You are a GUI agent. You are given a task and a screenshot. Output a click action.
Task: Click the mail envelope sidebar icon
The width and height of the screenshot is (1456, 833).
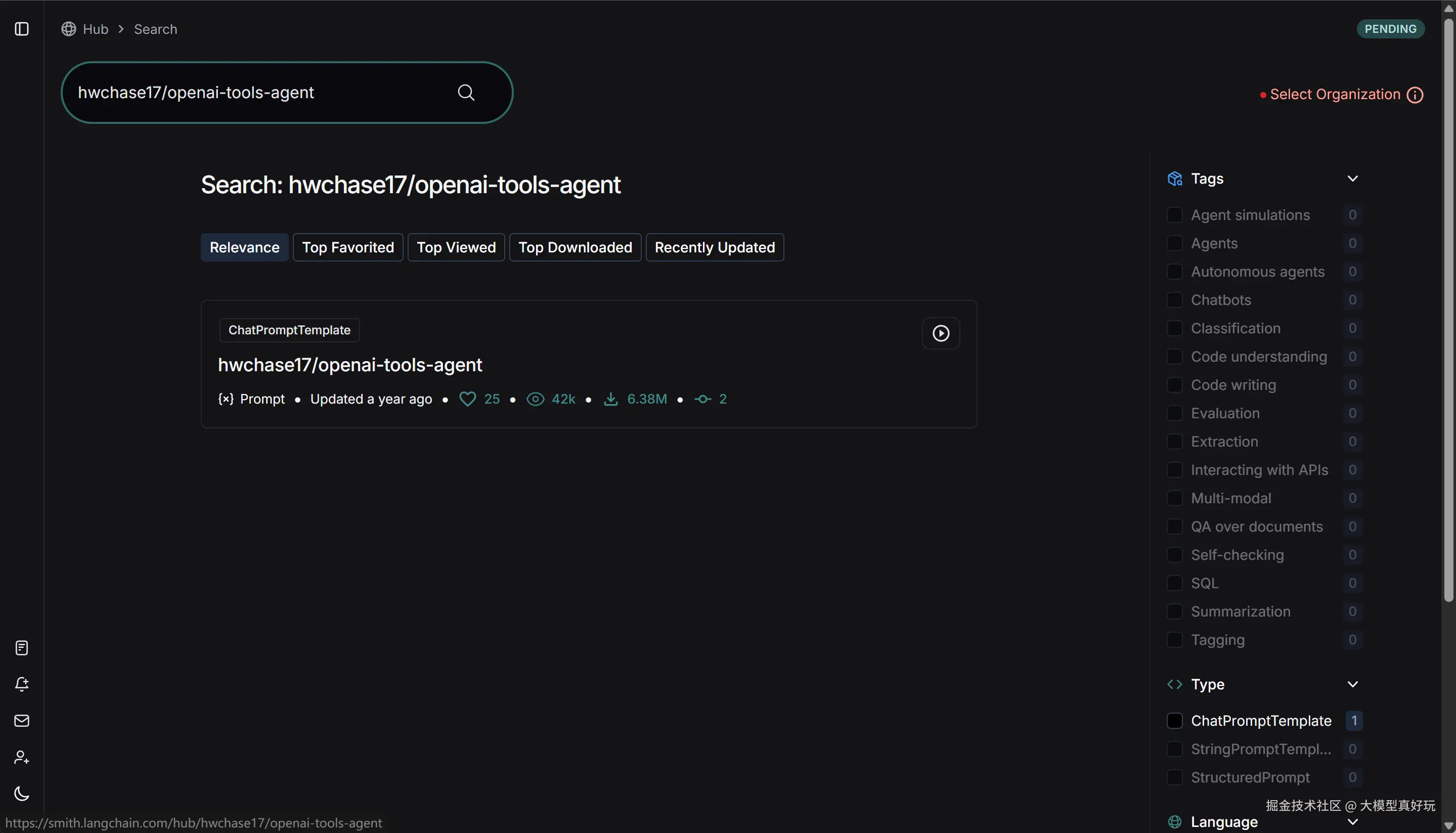tap(22, 721)
